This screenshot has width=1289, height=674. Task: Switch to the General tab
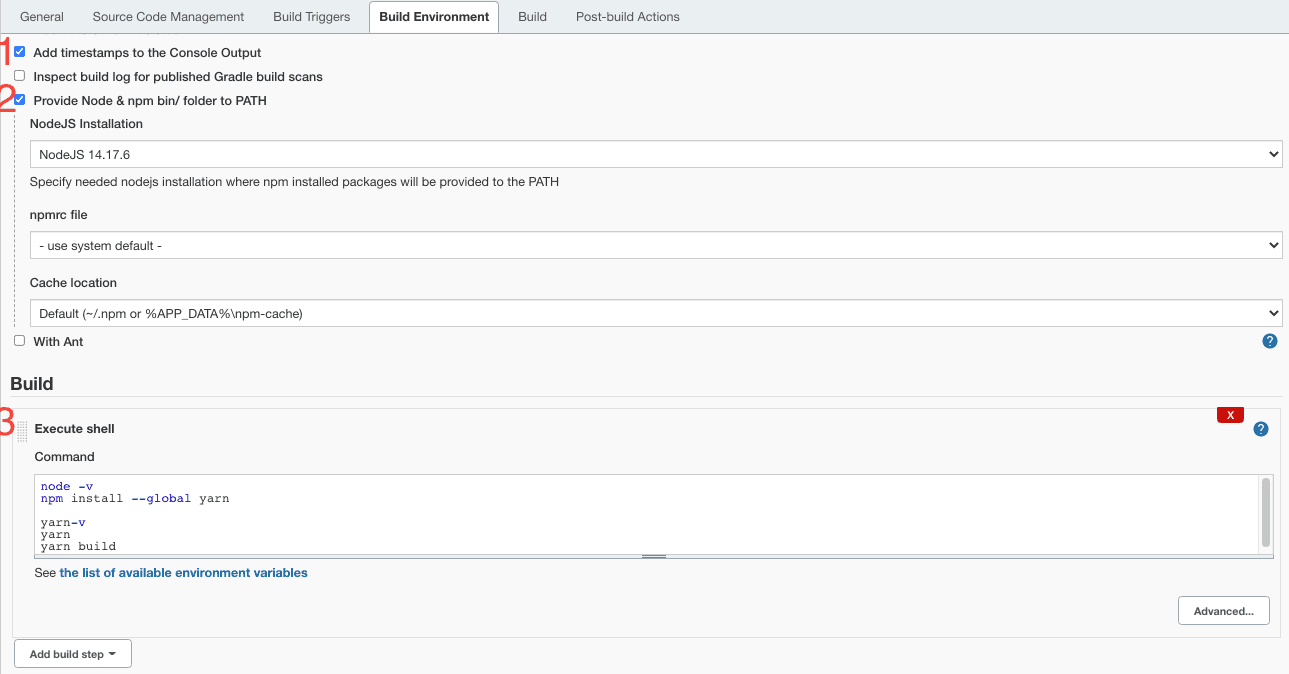42,17
